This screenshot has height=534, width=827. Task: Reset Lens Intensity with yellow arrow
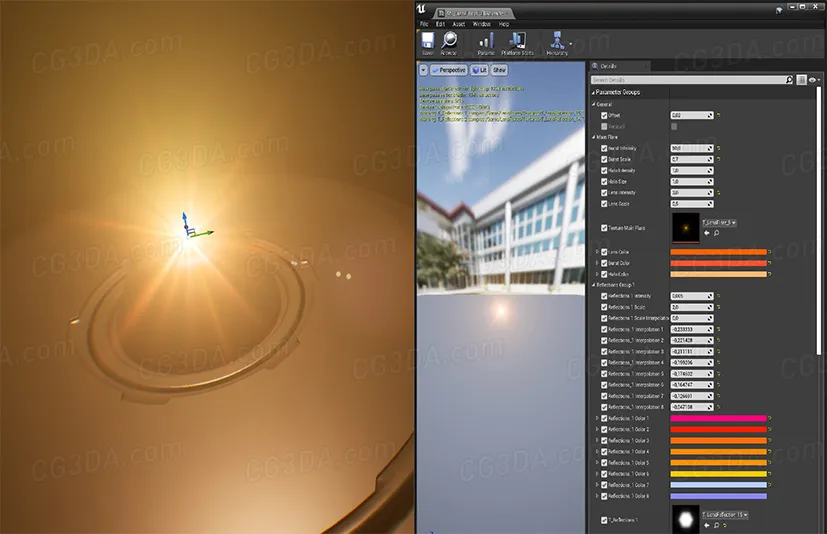(718, 193)
